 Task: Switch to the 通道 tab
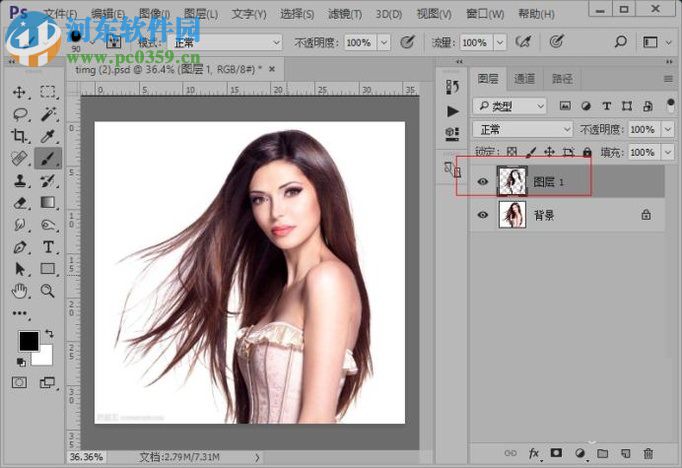click(524, 79)
